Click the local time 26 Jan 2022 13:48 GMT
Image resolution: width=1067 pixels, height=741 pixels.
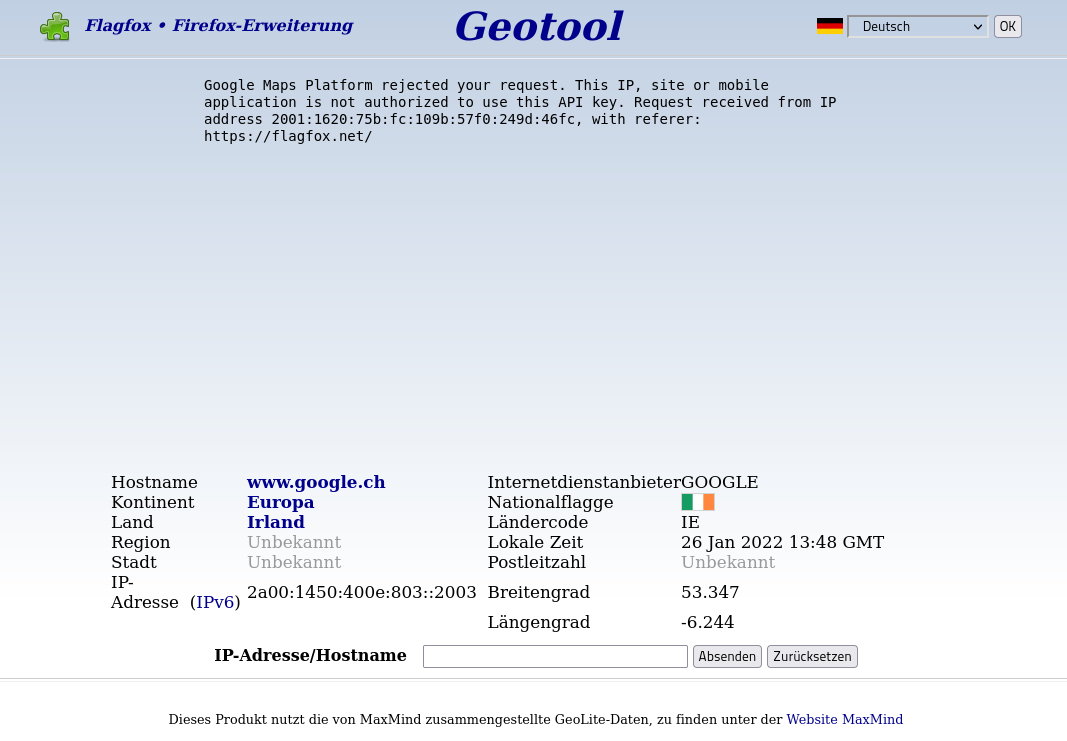click(x=783, y=542)
